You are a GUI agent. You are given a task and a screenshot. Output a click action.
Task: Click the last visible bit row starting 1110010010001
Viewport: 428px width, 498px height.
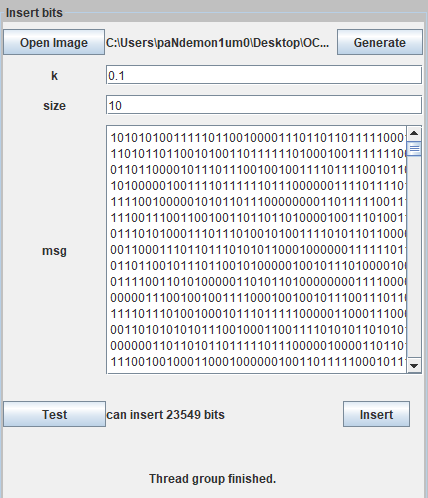tap(258, 362)
